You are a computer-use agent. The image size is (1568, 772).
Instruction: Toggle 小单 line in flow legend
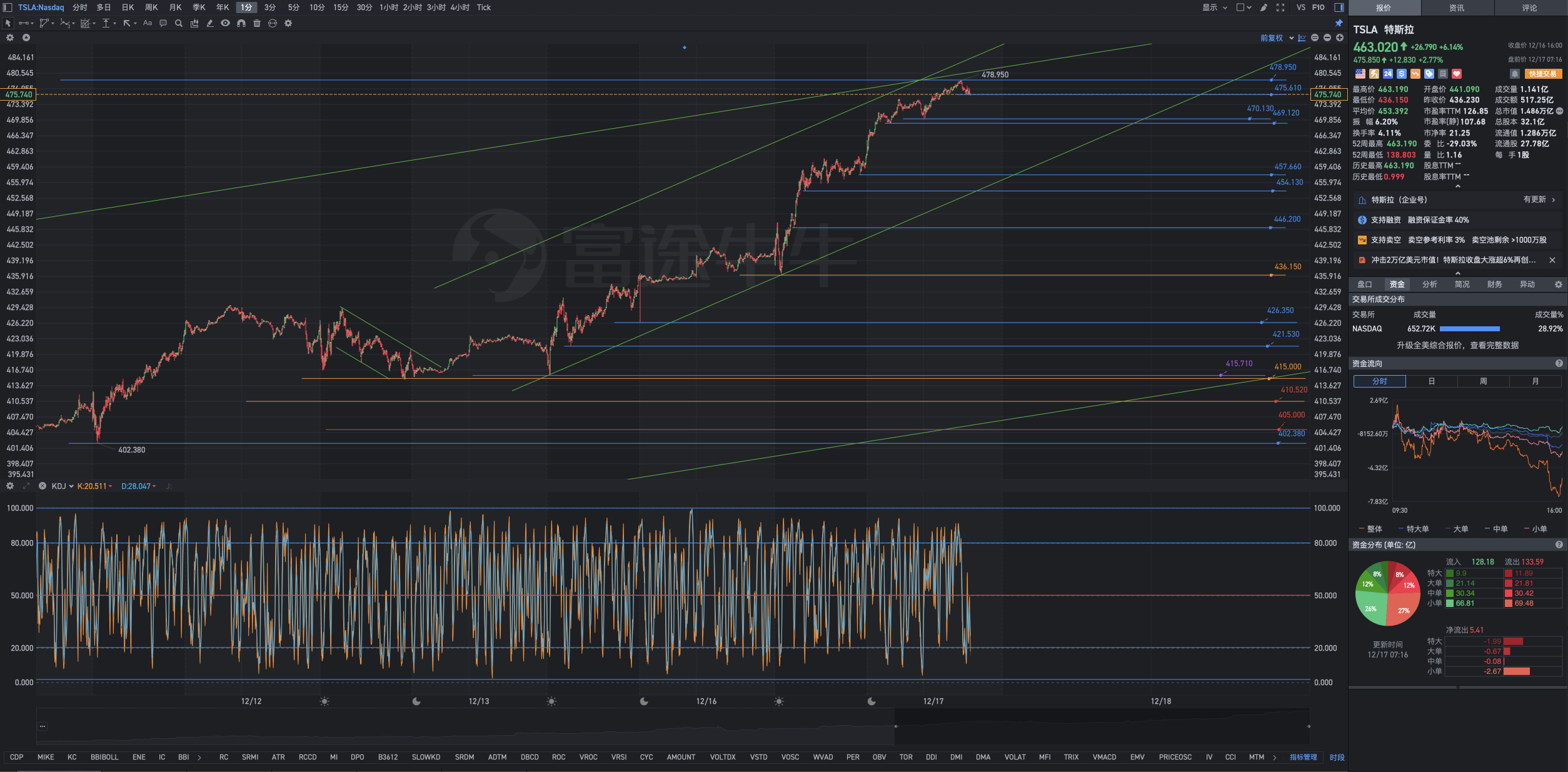[x=1535, y=529]
